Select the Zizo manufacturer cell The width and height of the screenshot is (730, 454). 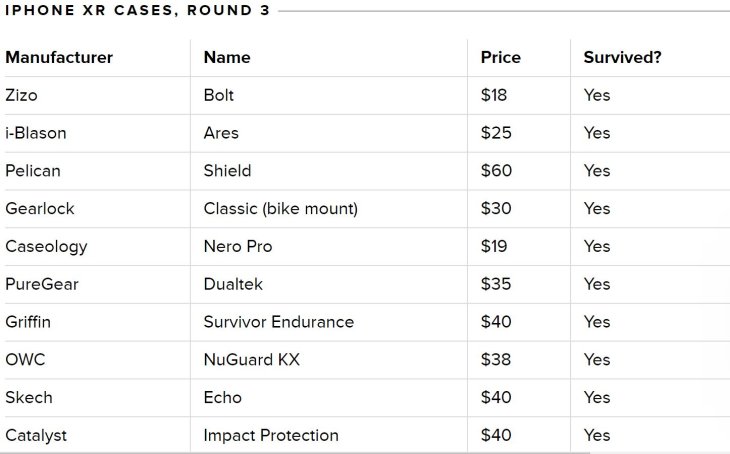click(x=22, y=95)
